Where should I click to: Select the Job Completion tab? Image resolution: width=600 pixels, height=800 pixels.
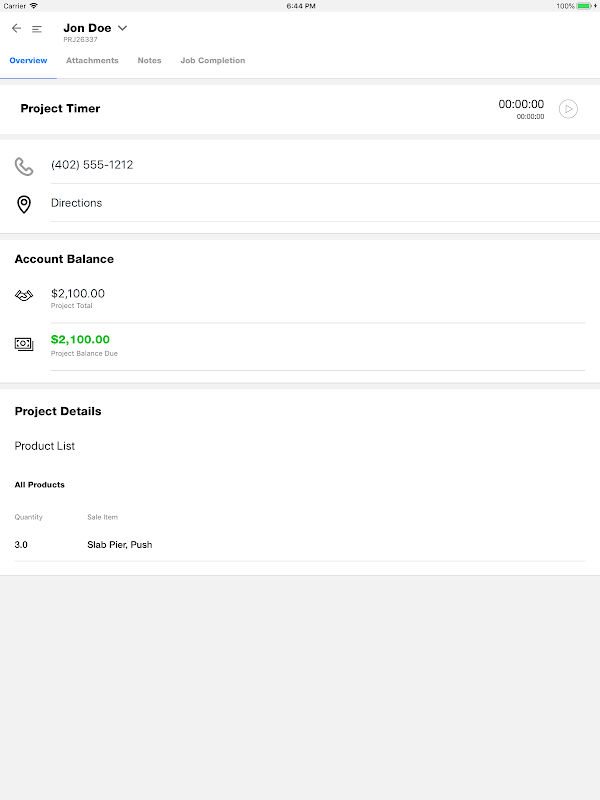point(212,61)
